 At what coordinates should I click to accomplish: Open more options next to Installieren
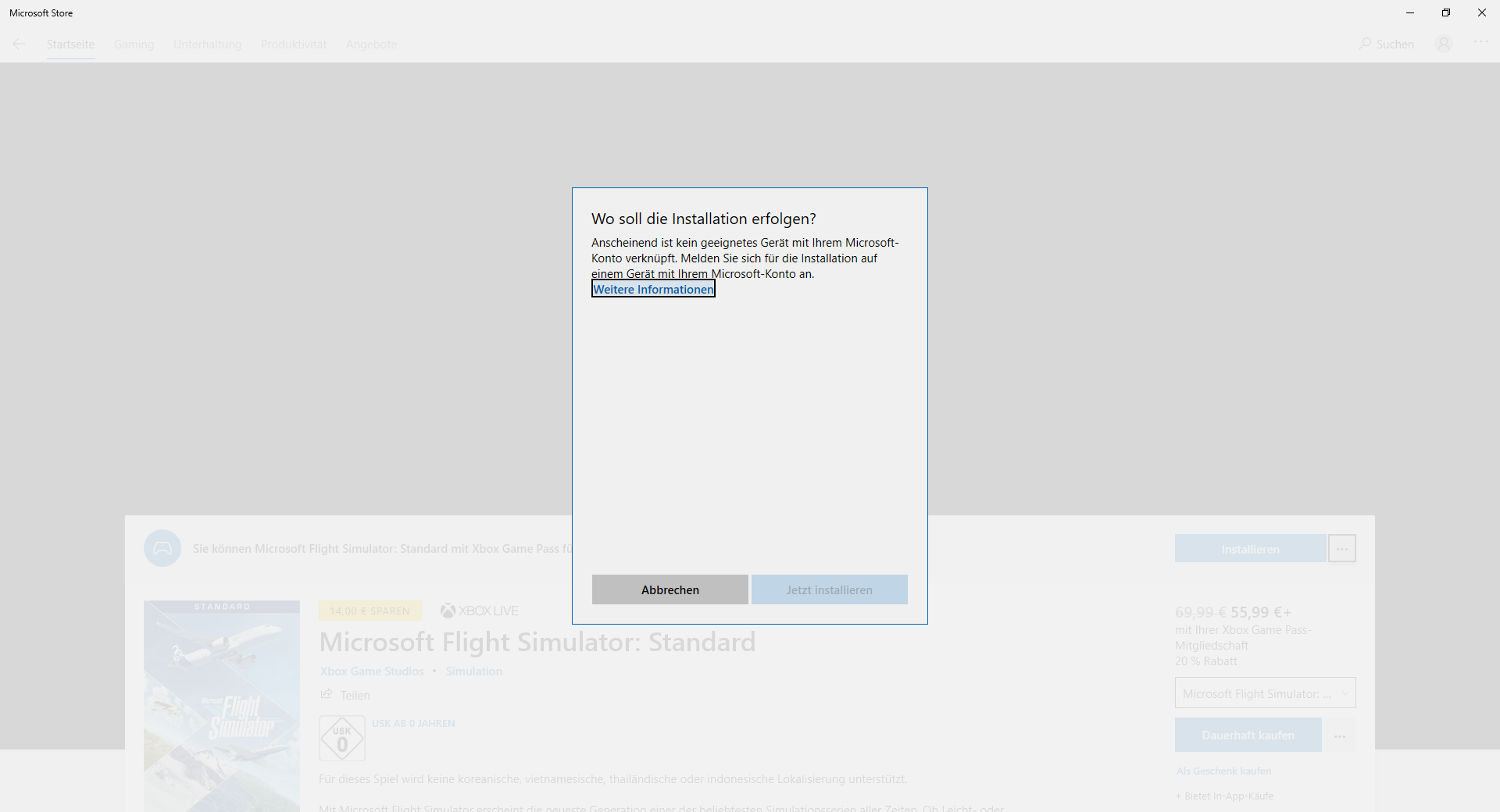pyautogui.click(x=1342, y=549)
